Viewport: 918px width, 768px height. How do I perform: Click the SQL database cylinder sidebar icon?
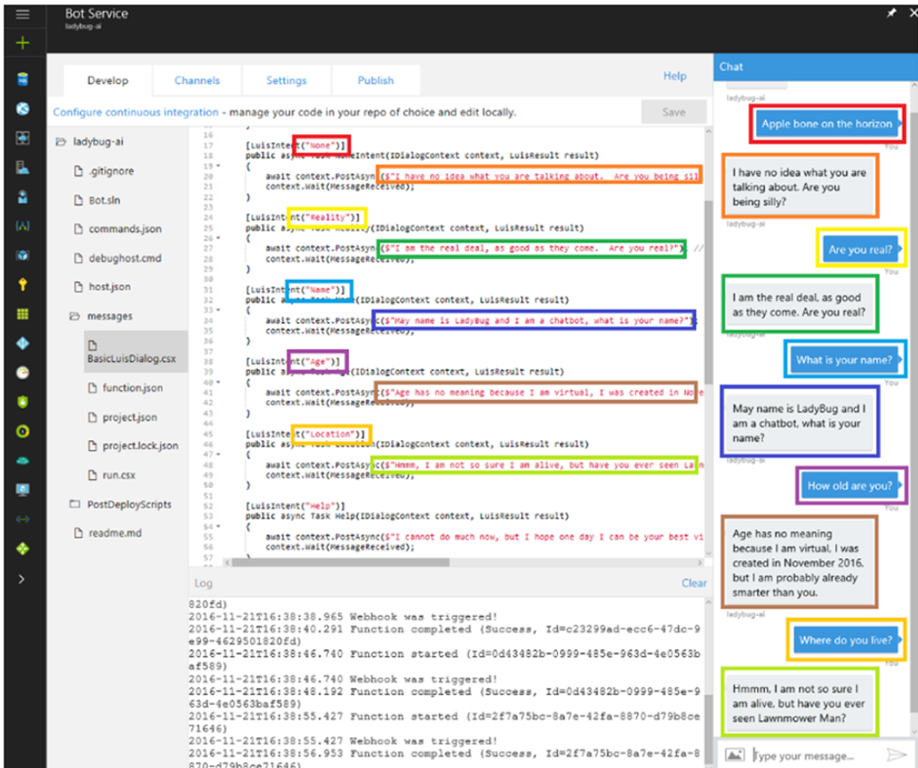(22, 80)
